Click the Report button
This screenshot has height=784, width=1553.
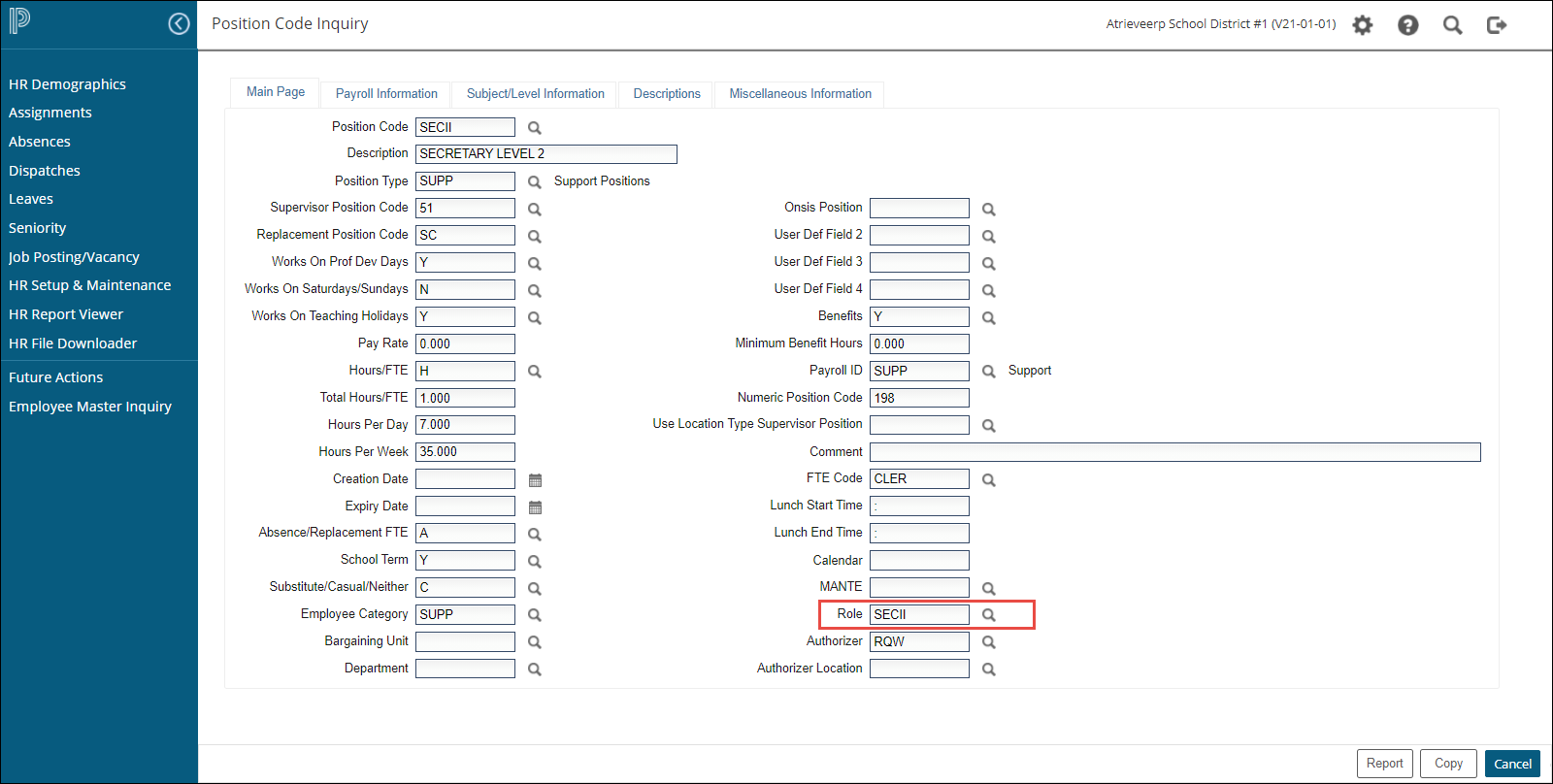(x=1384, y=764)
